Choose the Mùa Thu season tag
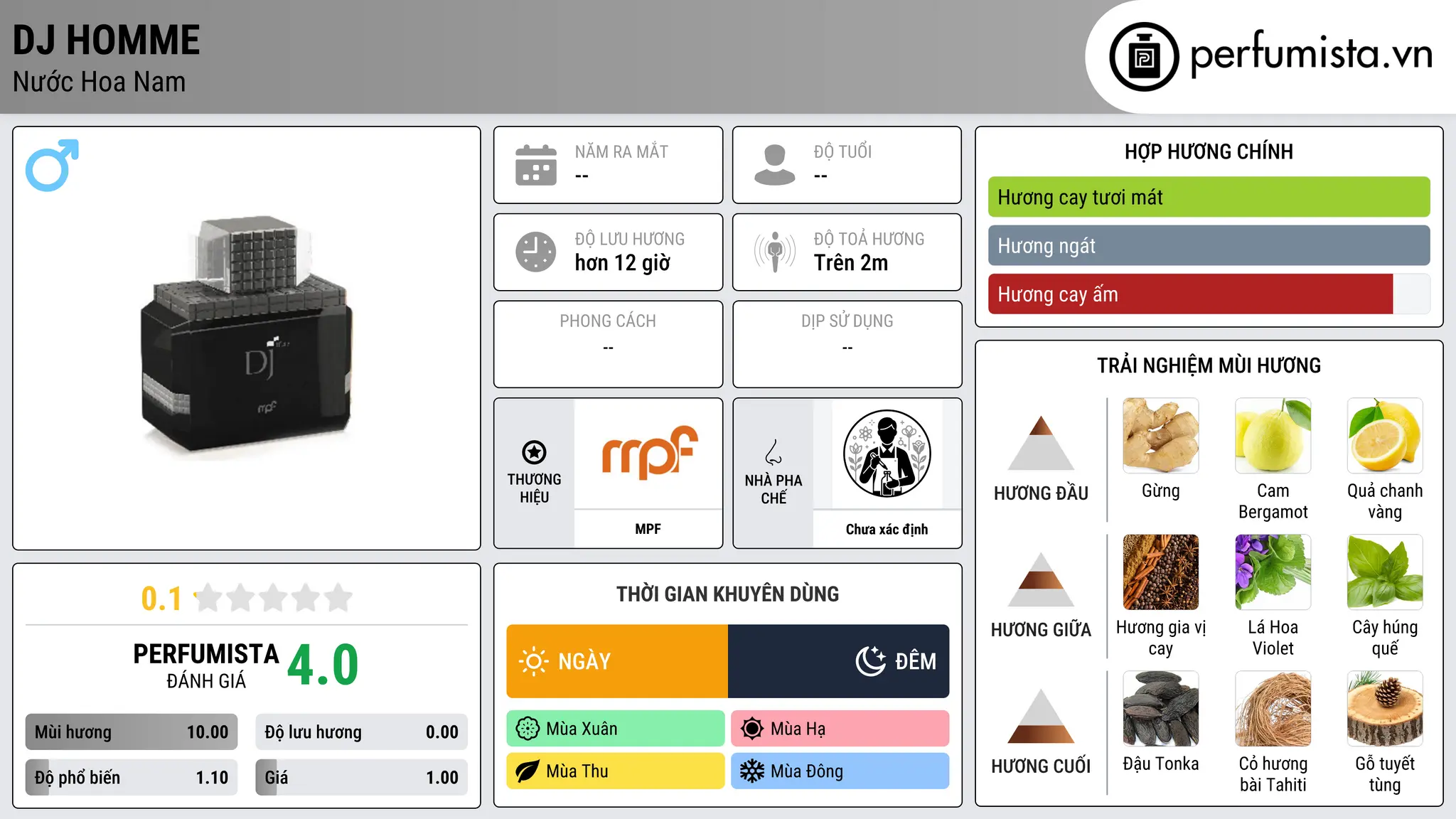 [x=616, y=771]
